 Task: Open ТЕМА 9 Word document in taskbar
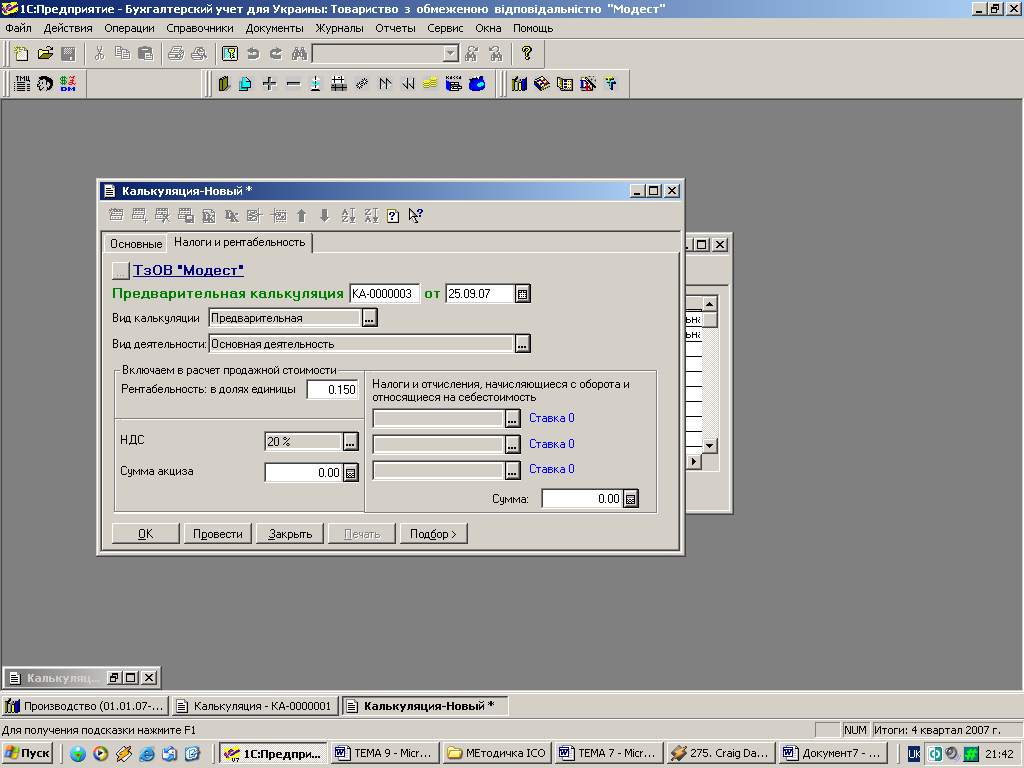385,753
